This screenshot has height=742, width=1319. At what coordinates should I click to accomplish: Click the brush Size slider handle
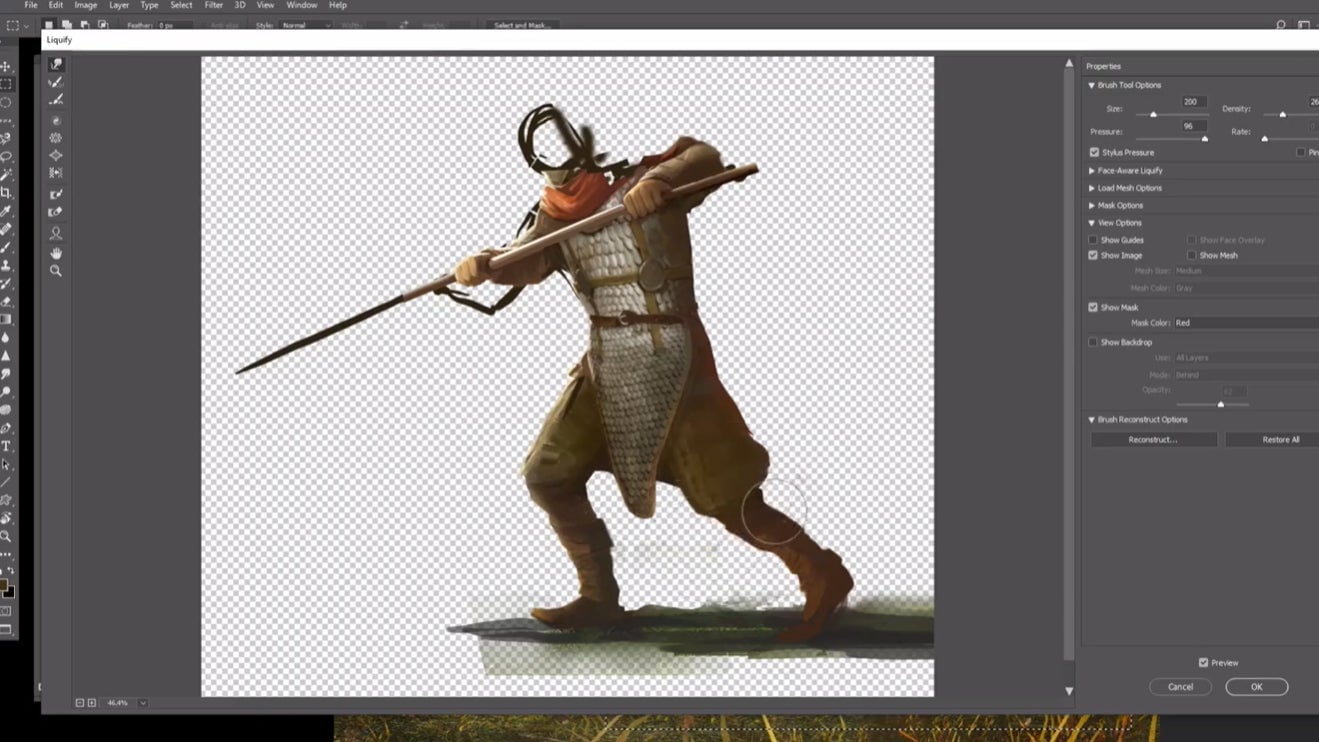coord(1153,114)
